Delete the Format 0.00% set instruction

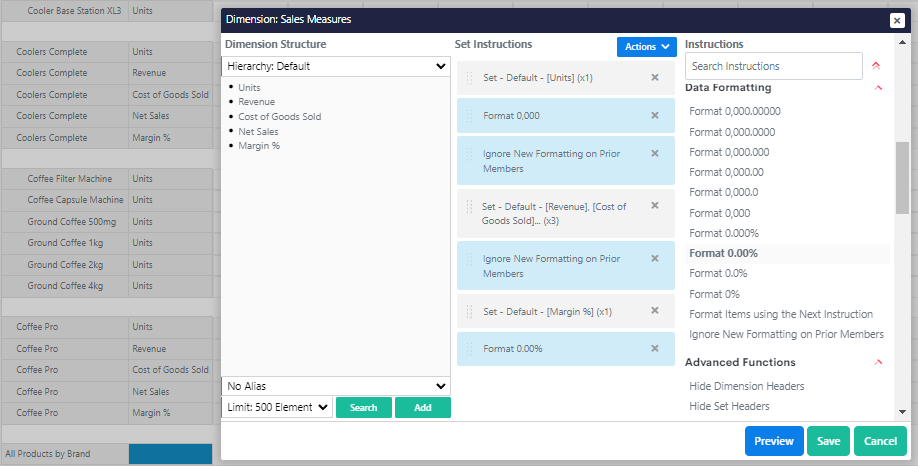click(x=655, y=348)
